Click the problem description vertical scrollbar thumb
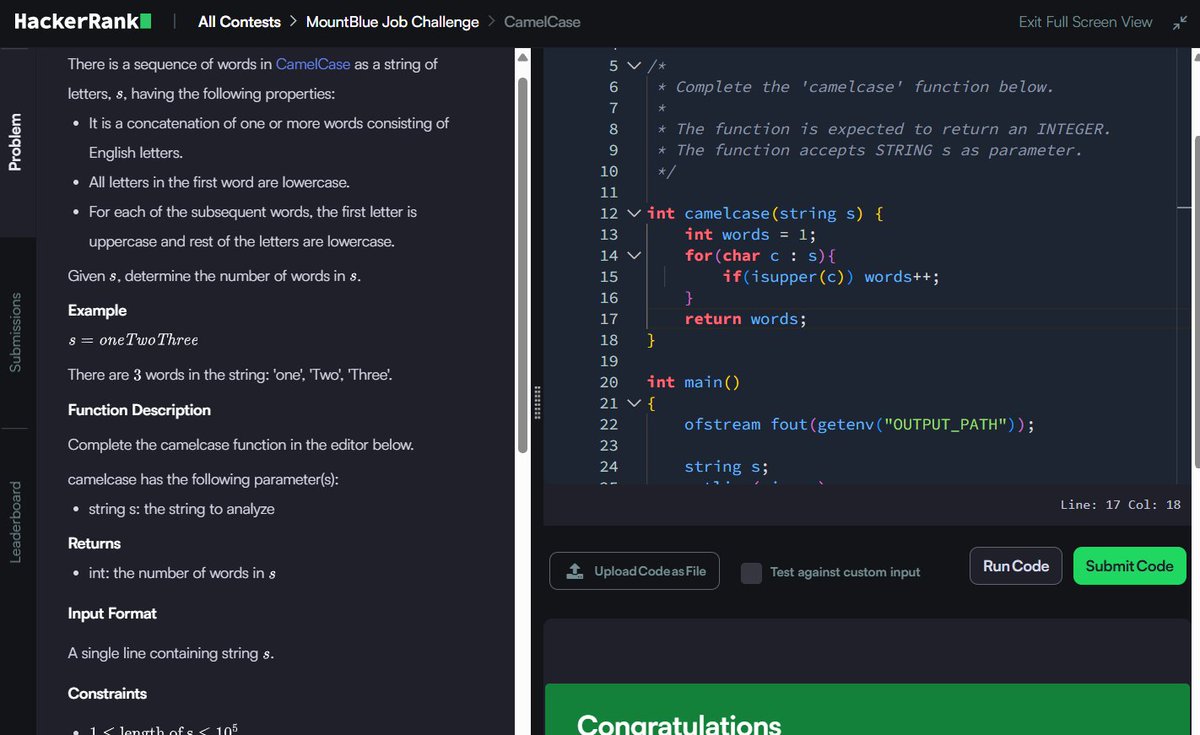Screen dimensions: 1200x735 pyautogui.click(x=522, y=264)
